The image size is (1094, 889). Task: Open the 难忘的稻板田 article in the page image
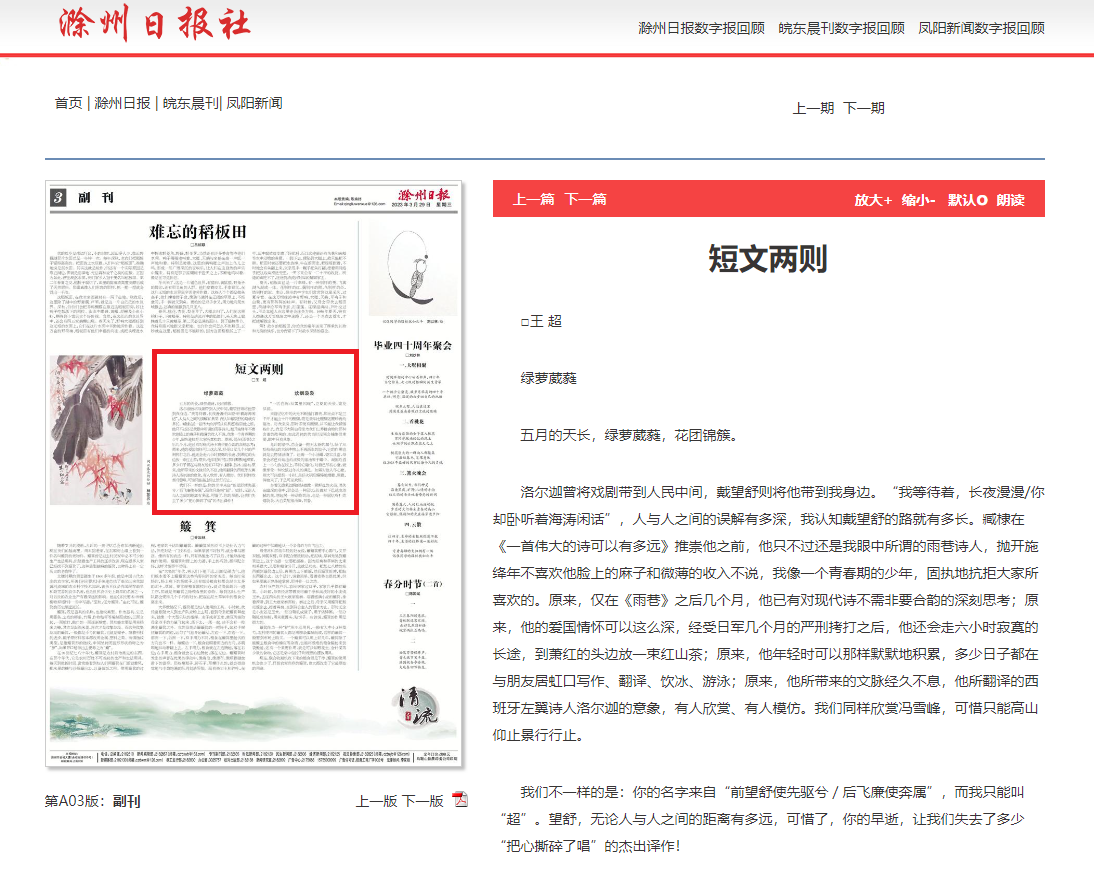click(x=198, y=232)
